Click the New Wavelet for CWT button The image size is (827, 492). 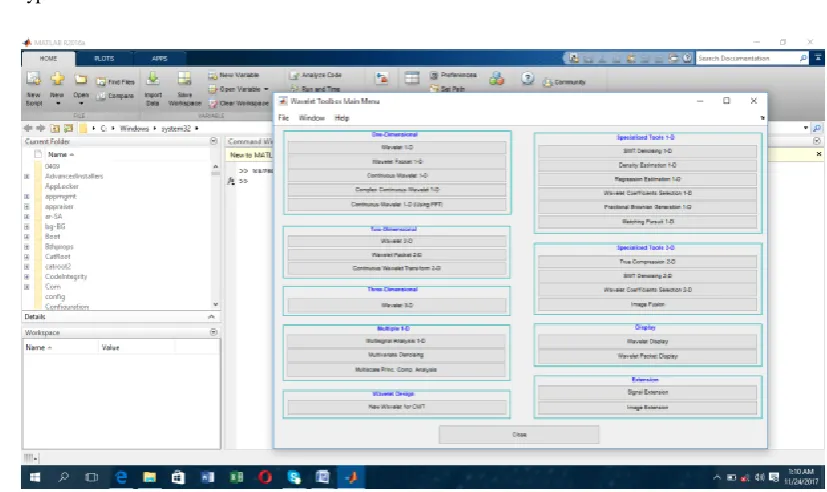[x=397, y=407]
